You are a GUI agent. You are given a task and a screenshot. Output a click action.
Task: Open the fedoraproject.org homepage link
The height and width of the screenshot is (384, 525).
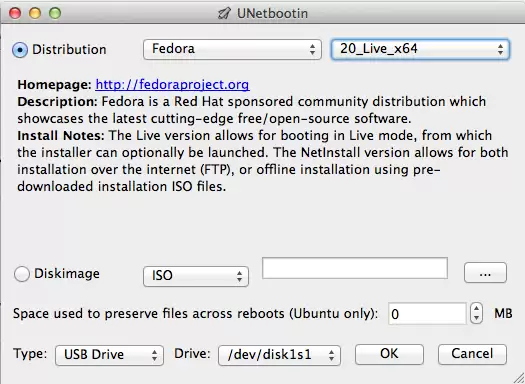point(172,85)
